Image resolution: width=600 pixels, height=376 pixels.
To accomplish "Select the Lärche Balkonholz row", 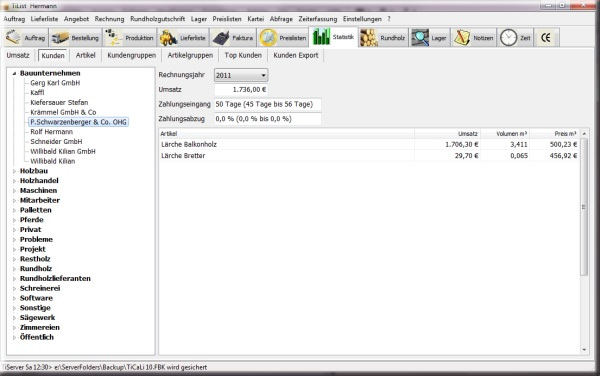I will (369, 144).
